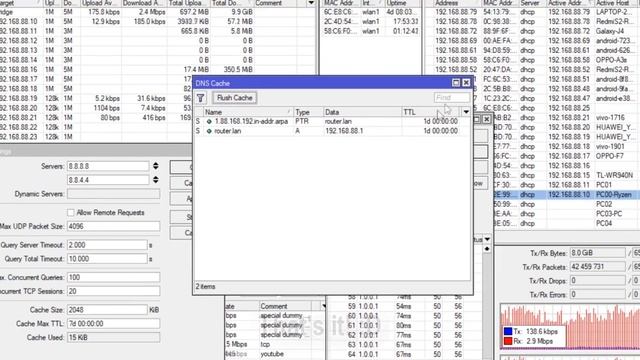The width and height of the screenshot is (640, 360).
Task: Click the Cache Used field showing 15 KiB
Action: click(113, 338)
